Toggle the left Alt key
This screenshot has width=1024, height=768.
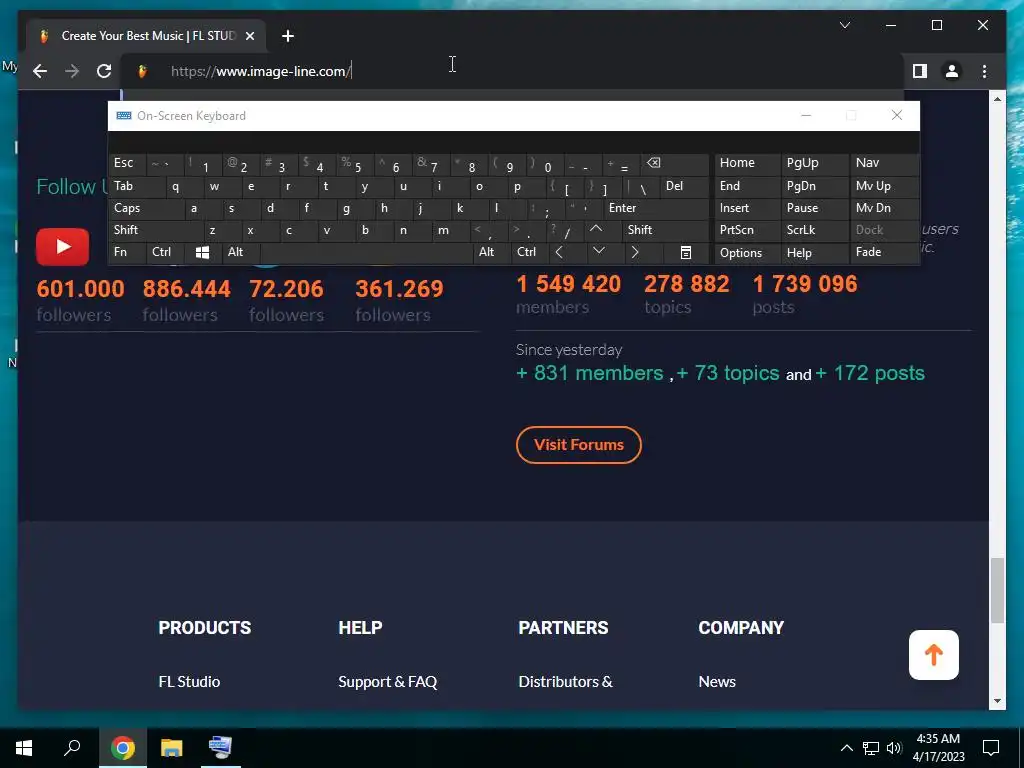click(240, 253)
